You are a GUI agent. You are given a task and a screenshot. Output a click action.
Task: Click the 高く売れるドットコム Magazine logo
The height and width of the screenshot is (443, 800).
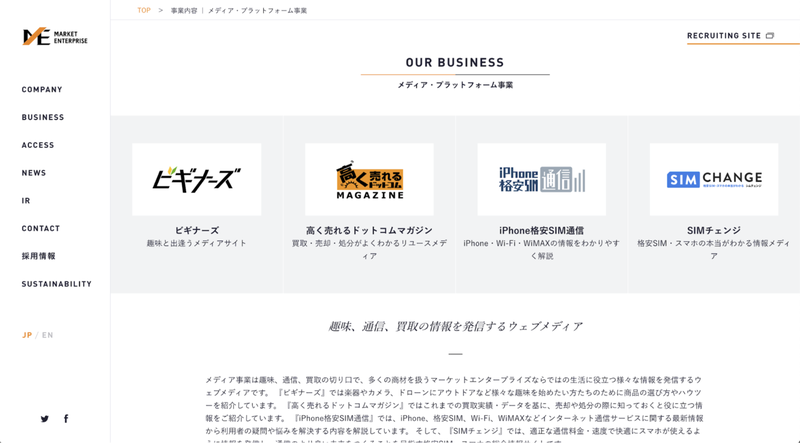tap(369, 179)
